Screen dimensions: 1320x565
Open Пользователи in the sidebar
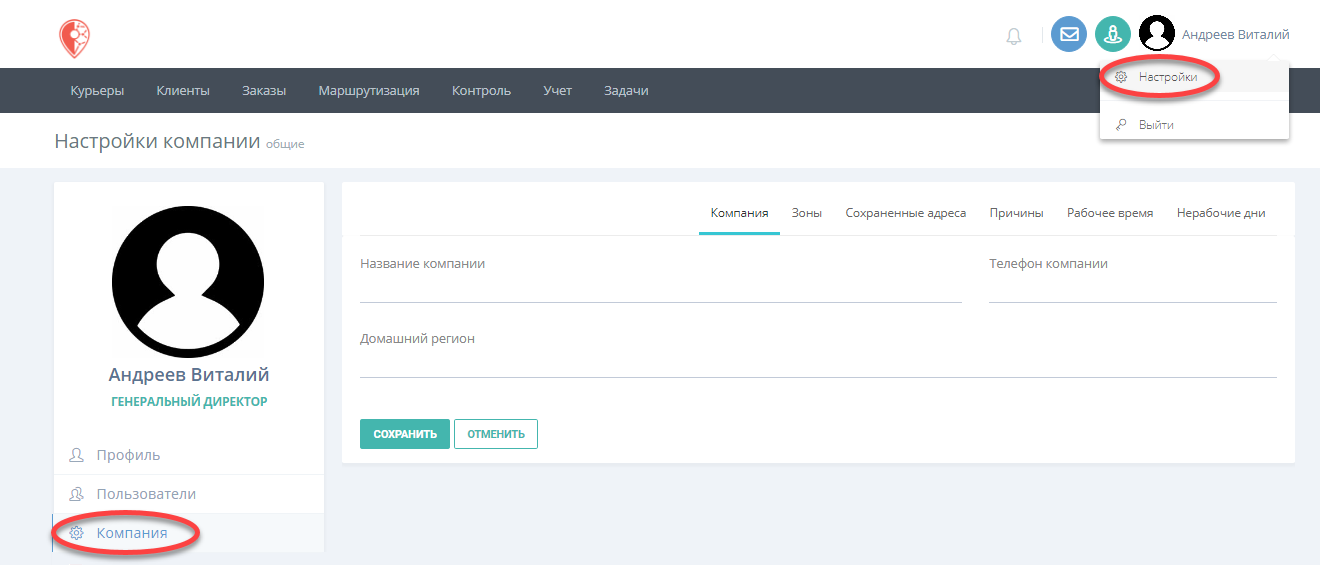(x=188, y=494)
